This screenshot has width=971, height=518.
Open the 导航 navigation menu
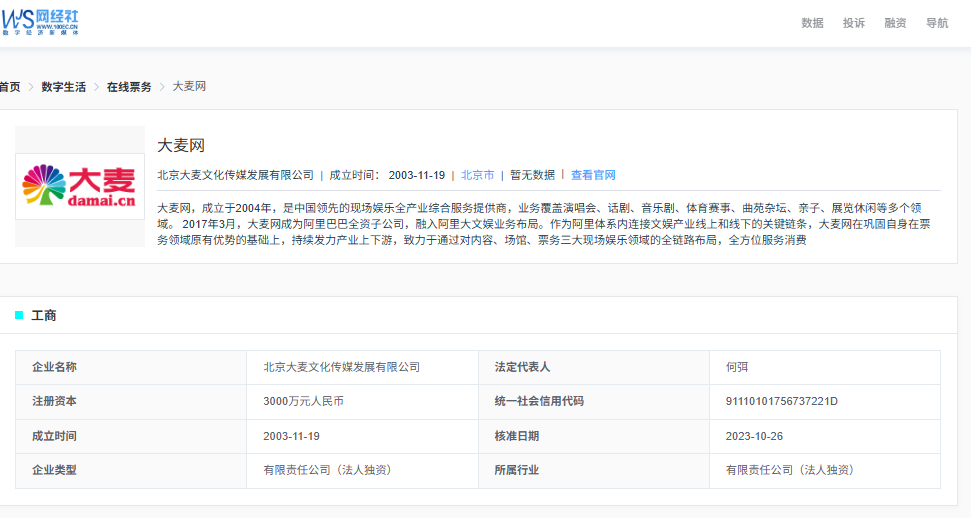click(x=937, y=23)
